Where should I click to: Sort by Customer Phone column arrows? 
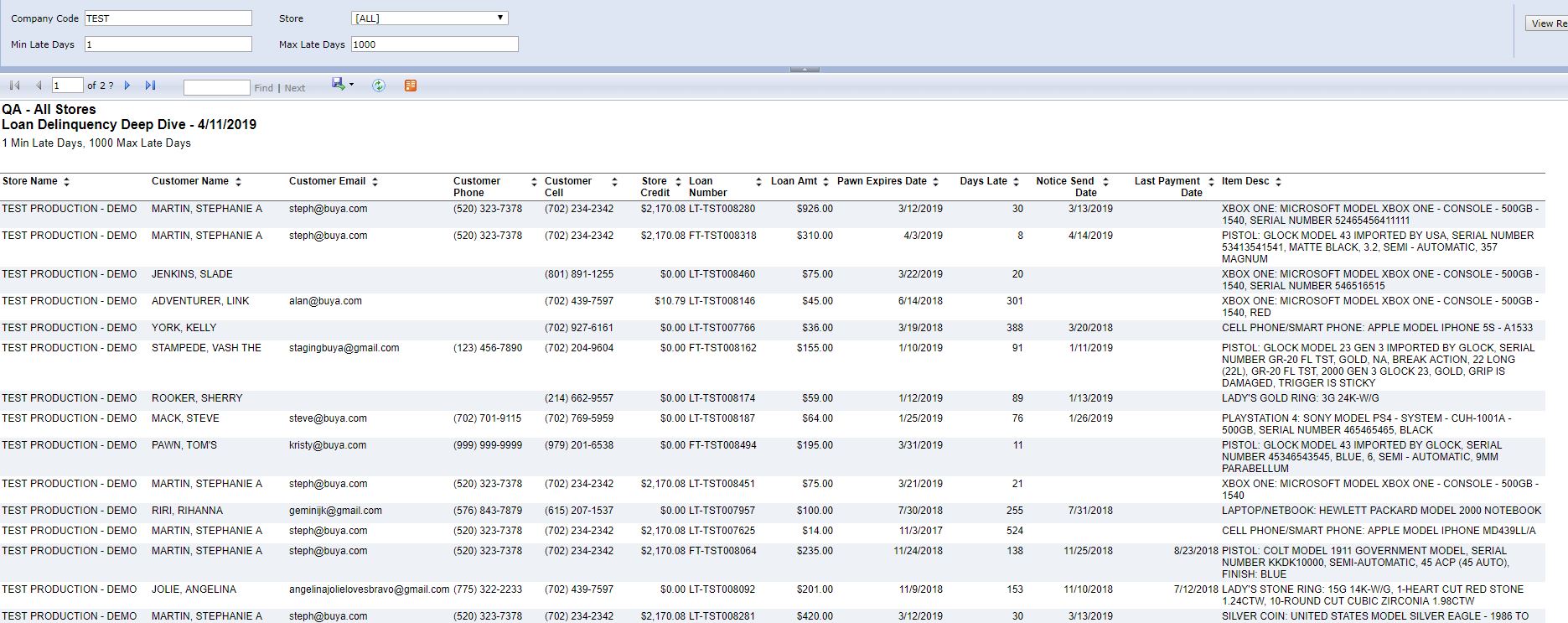pos(534,182)
